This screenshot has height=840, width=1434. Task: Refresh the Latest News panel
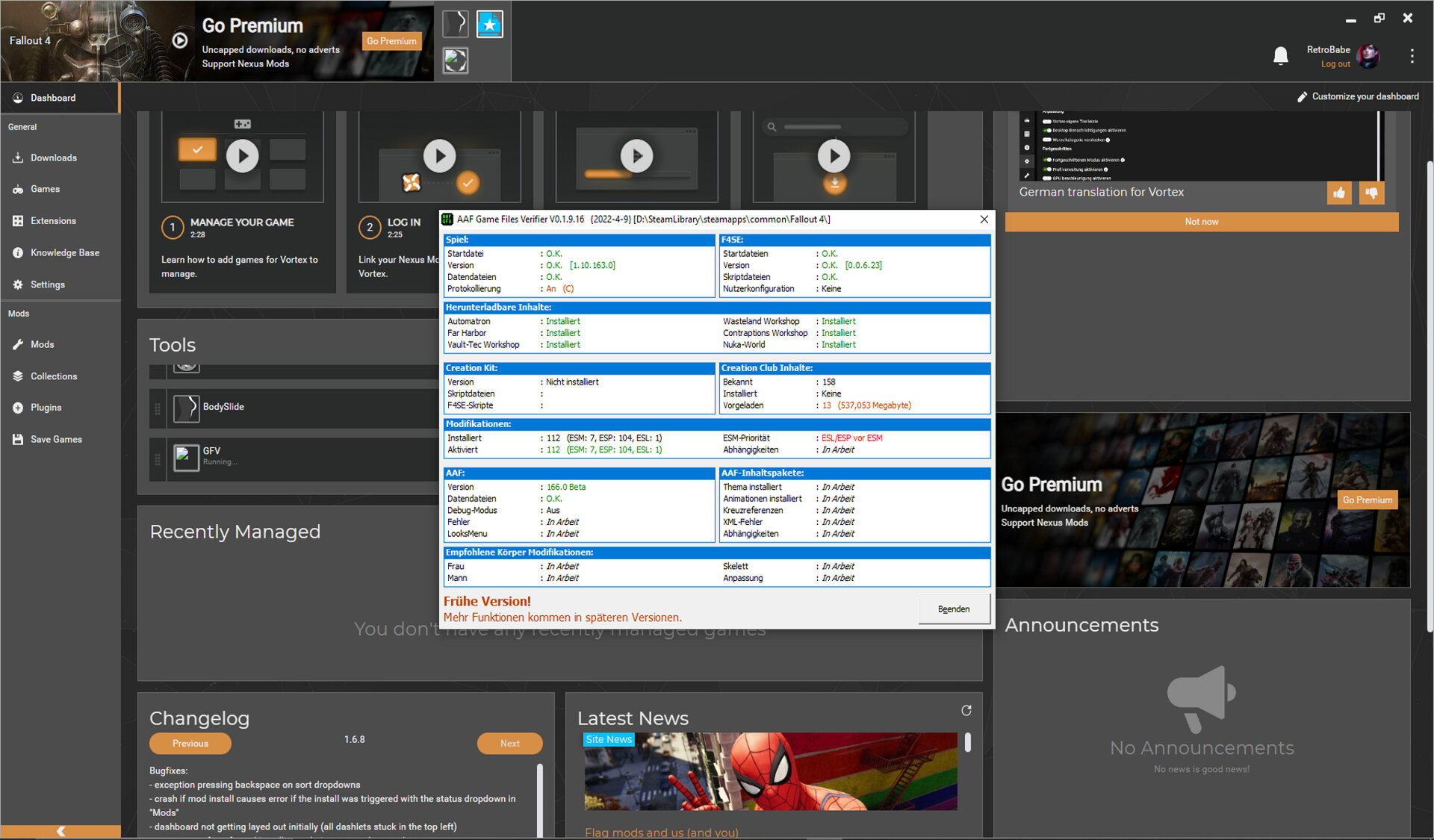pos(966,710)
